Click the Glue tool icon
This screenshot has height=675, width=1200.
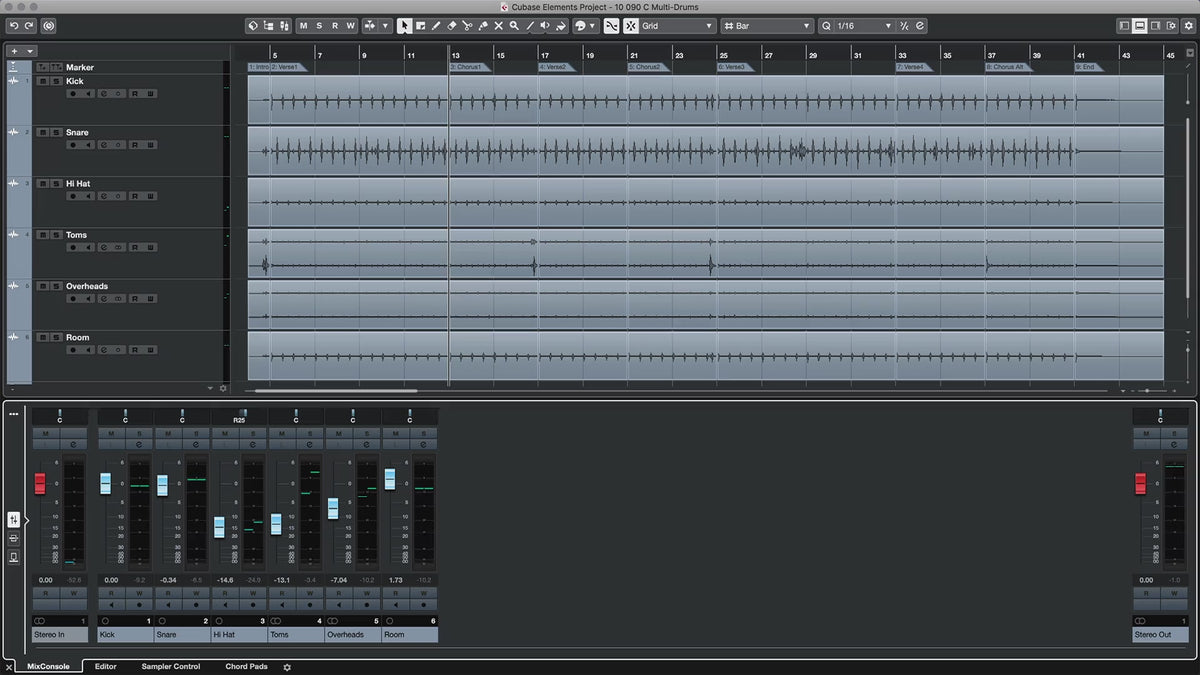coord(483,26)
